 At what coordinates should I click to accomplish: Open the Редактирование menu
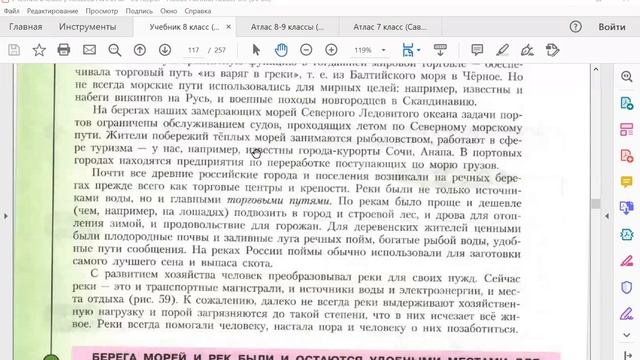(52, 11)
